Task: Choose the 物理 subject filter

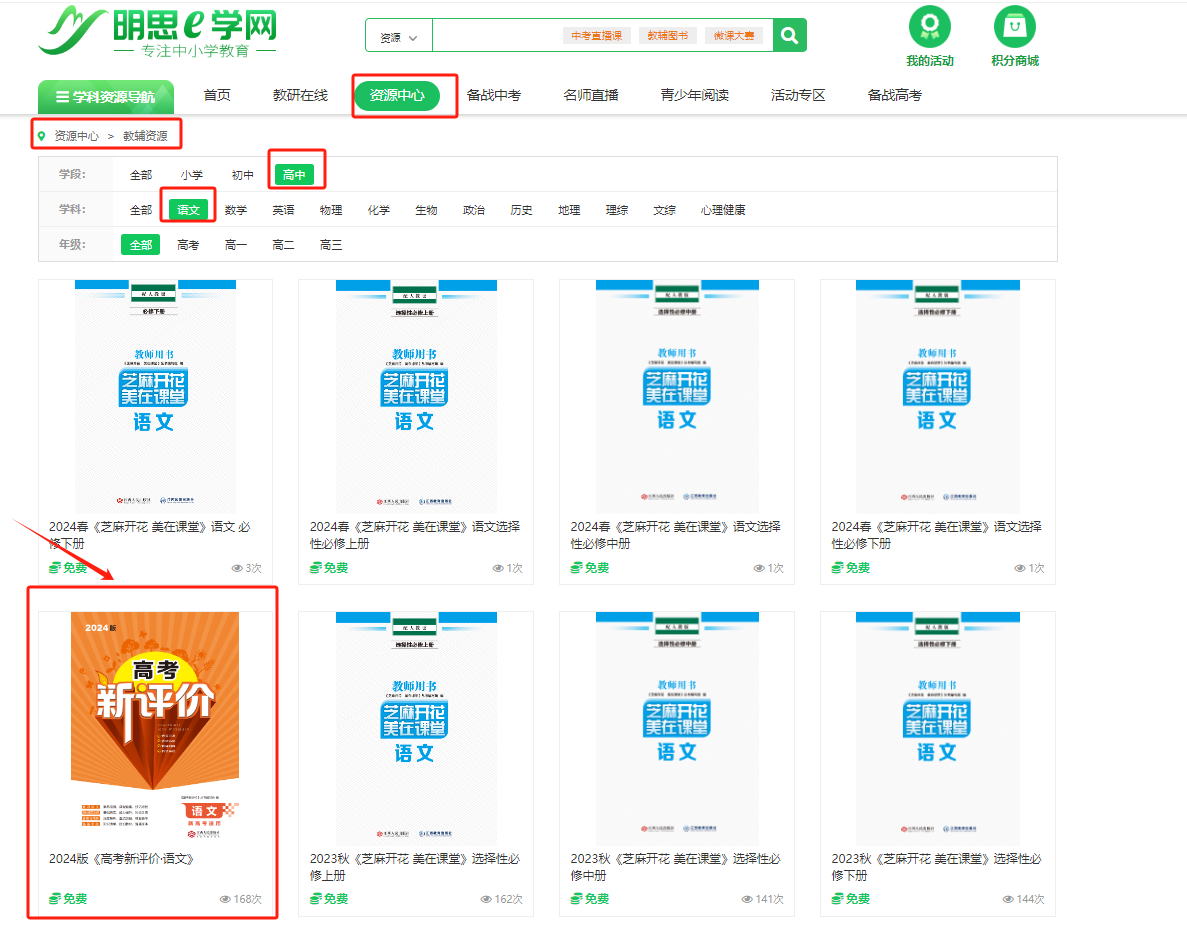Action: pyautogui.click(x=331, y=210)
